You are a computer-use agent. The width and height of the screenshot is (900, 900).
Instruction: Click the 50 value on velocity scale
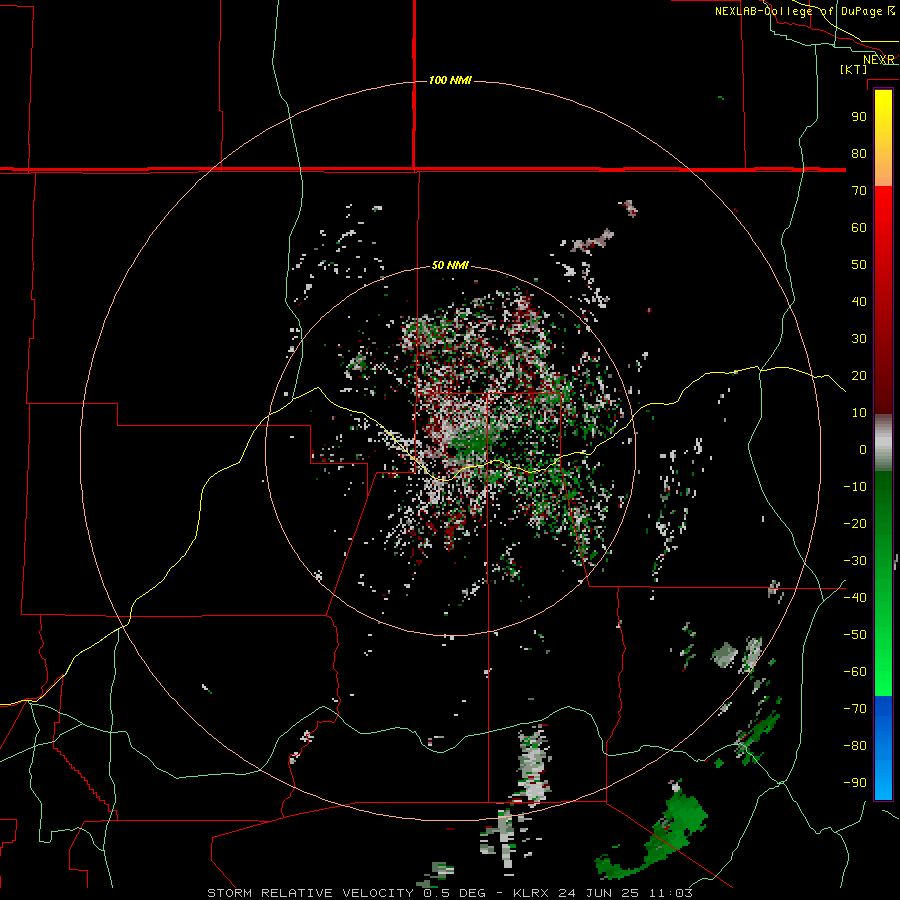click(x=859, y=265)
